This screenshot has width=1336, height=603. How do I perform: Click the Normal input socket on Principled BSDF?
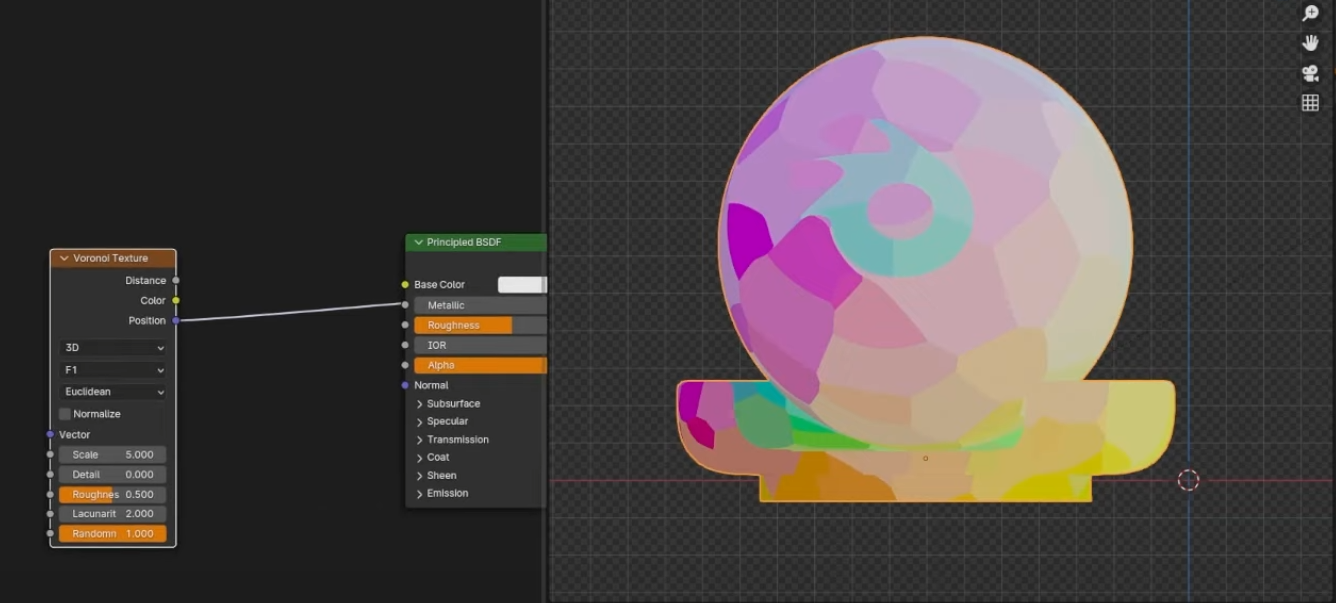click(x=406, y=384)
